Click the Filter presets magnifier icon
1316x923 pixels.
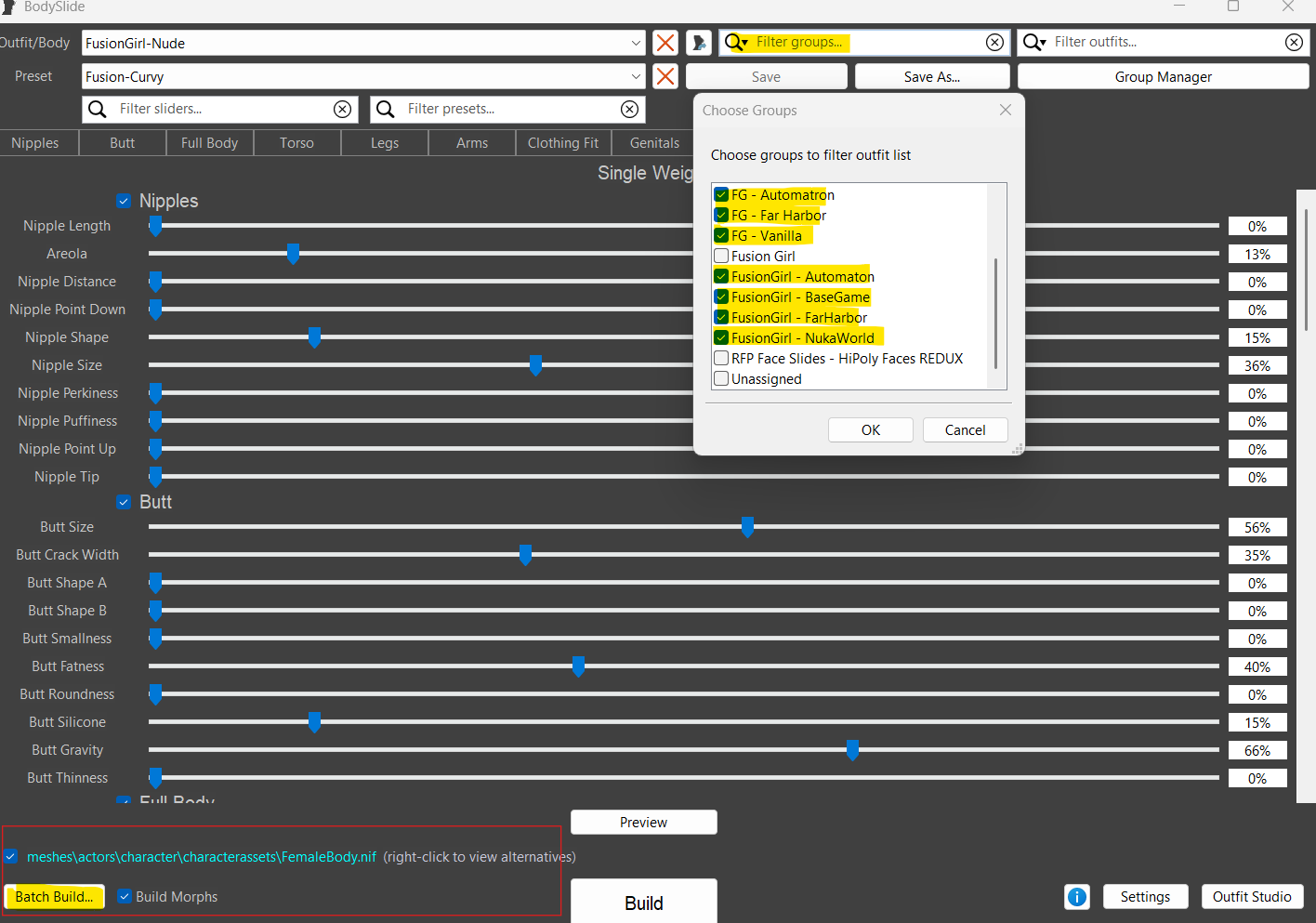click(386, 110)
